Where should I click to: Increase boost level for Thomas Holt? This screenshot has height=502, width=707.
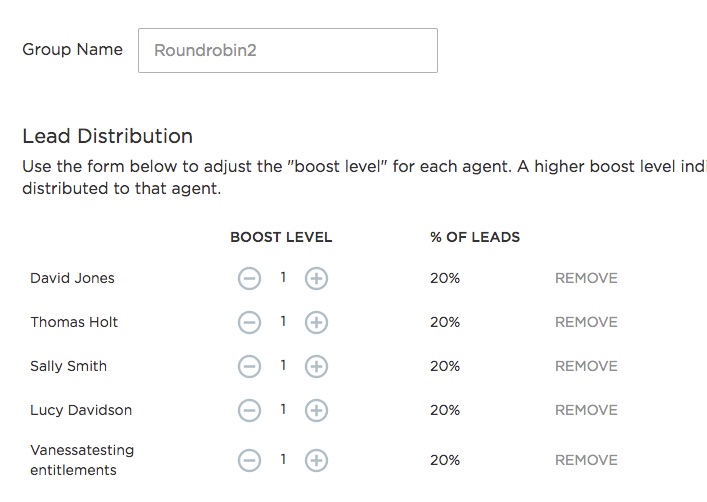pos(316,322)
